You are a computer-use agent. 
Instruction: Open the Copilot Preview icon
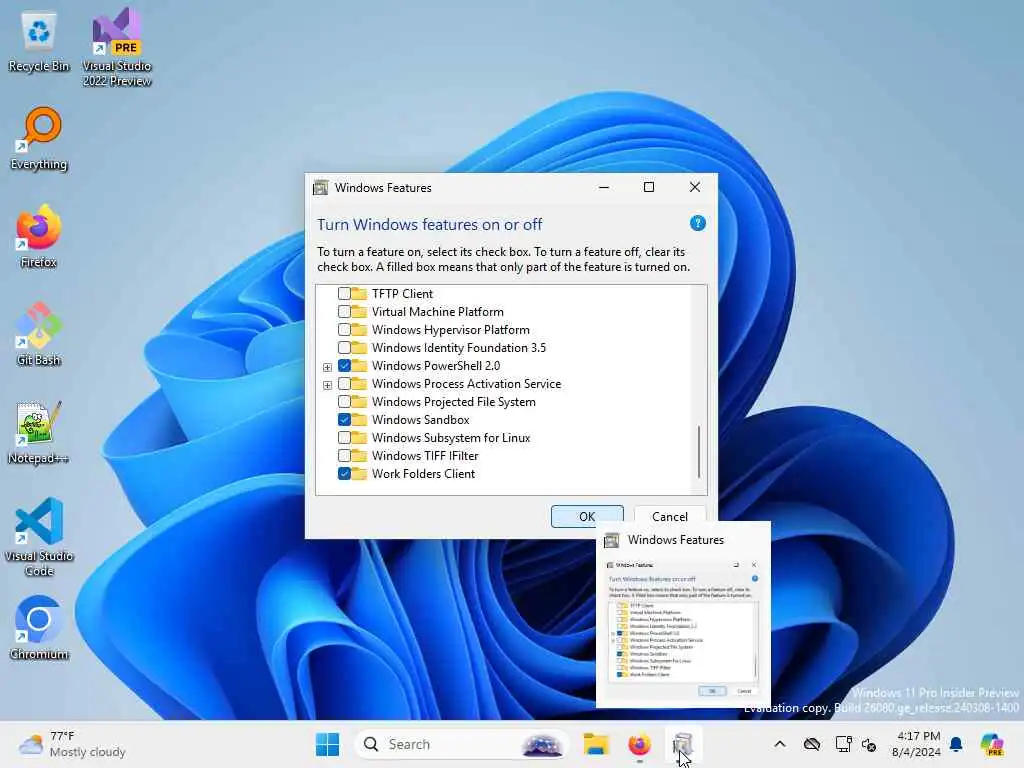[992, 744]
